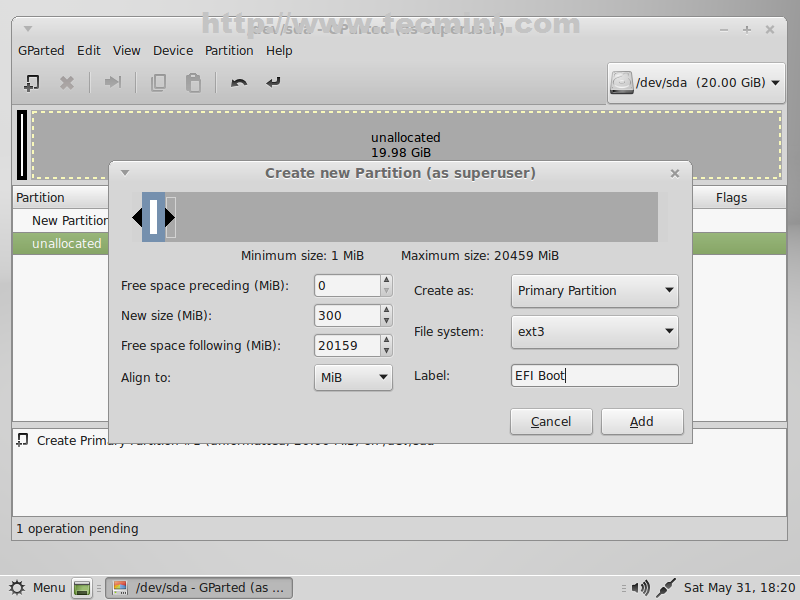The height and width of the screenshot is (600, 800).
Task: Open the Align to dropdown
Action: coord(353,378)
